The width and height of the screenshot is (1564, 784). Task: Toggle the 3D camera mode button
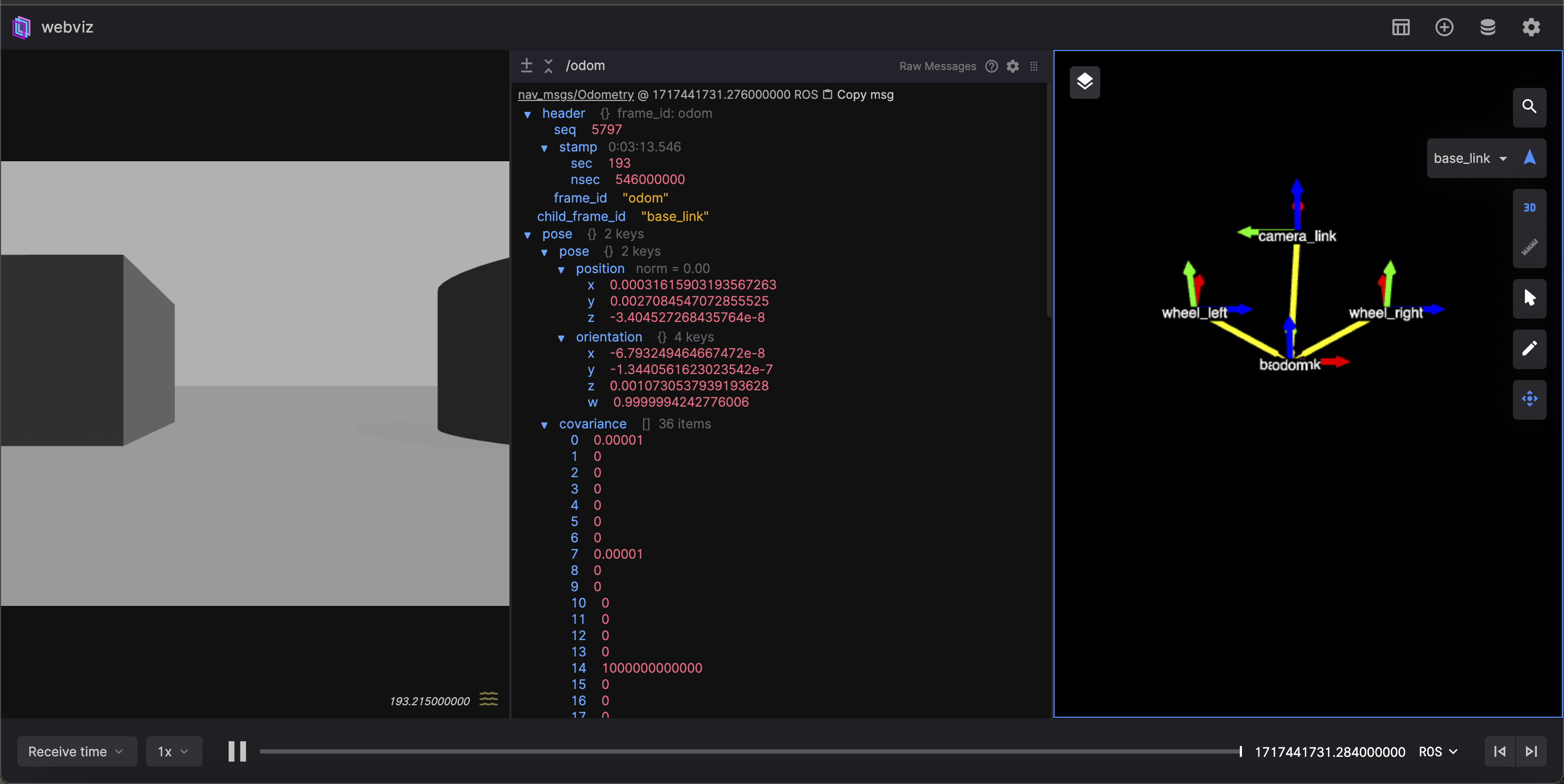pos(1529,208)
